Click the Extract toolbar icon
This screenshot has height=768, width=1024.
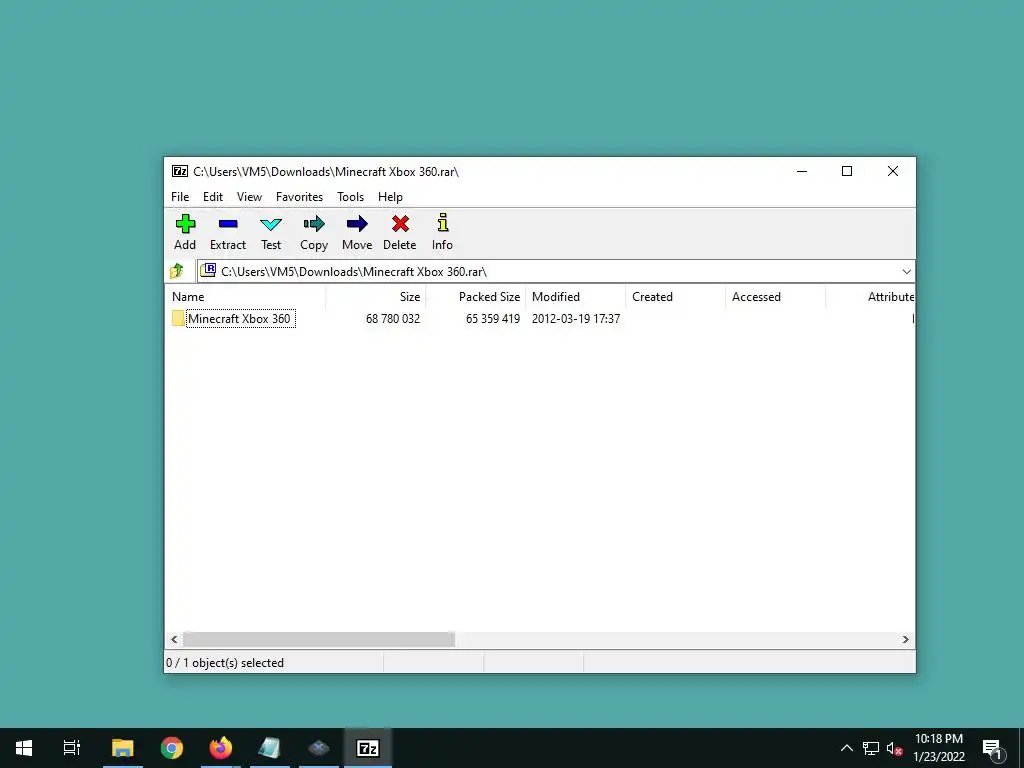(x=228, y=224)
